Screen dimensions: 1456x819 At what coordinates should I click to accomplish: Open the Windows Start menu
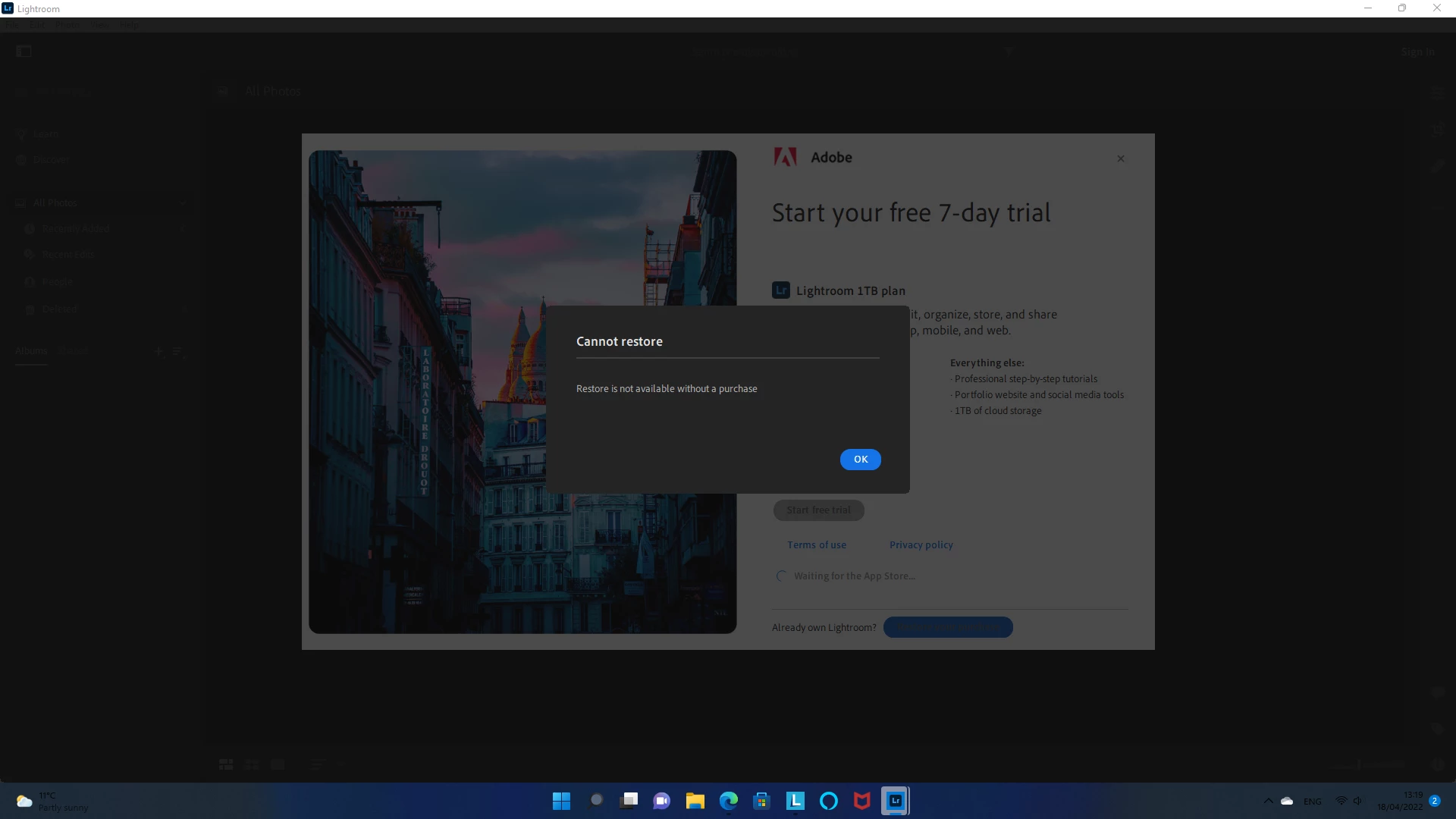(561, 801)
